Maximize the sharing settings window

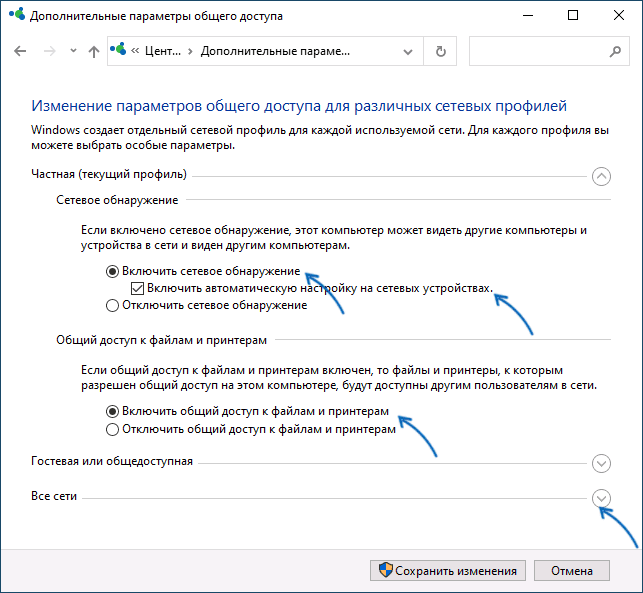point(573,16)
